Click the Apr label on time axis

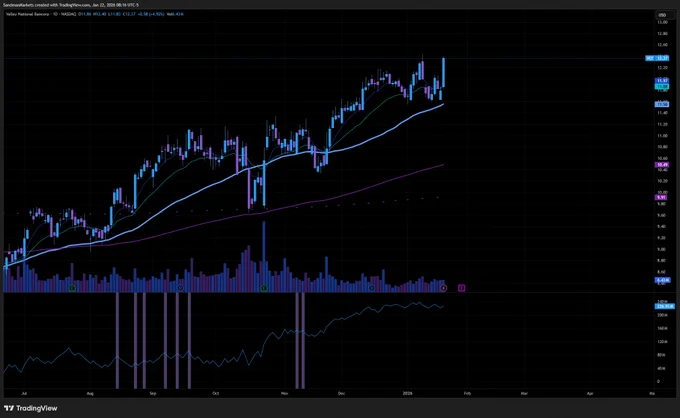tap(590, 394)
